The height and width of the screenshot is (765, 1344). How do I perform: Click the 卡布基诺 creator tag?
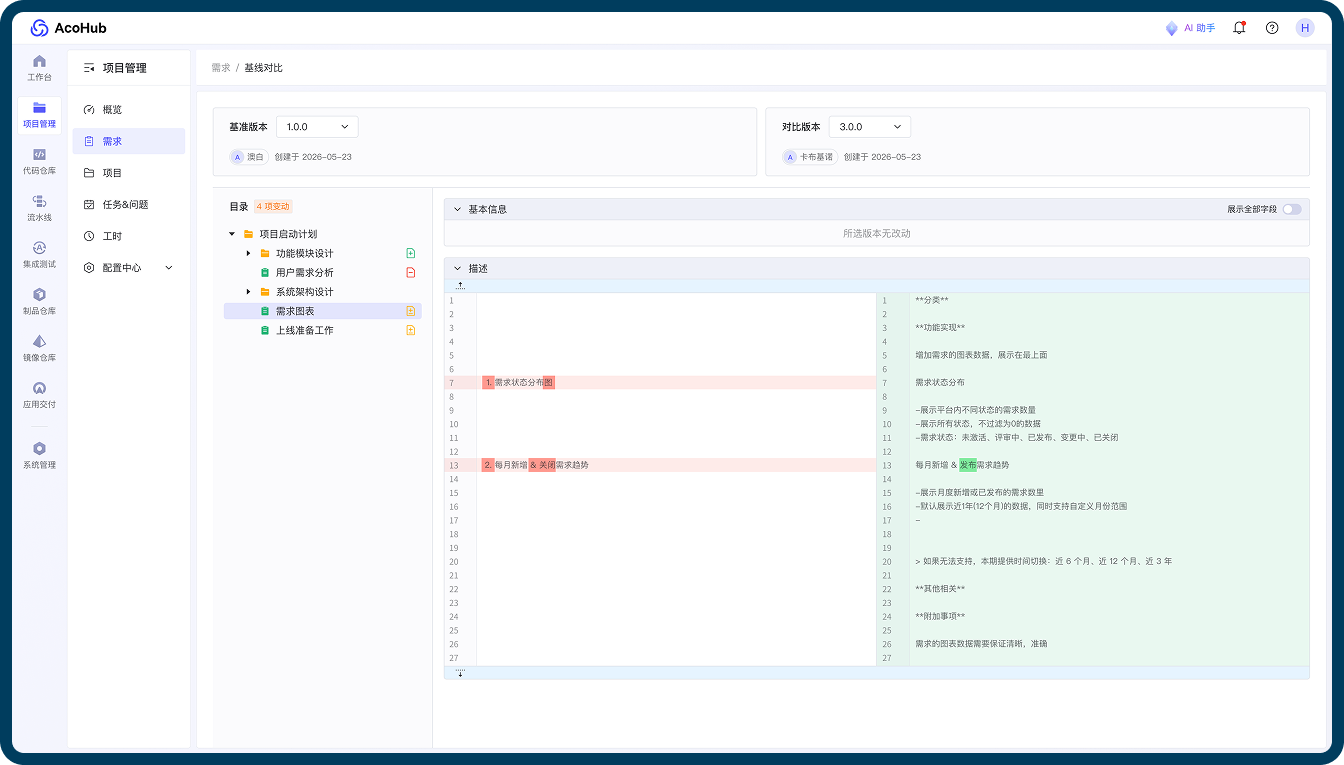(x=810, y=157)
